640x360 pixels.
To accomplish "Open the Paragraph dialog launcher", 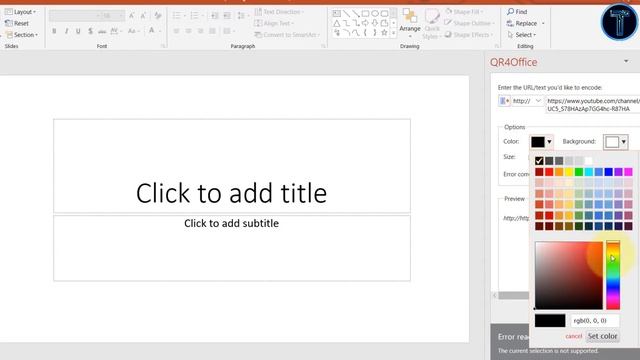I will point(323,46).
